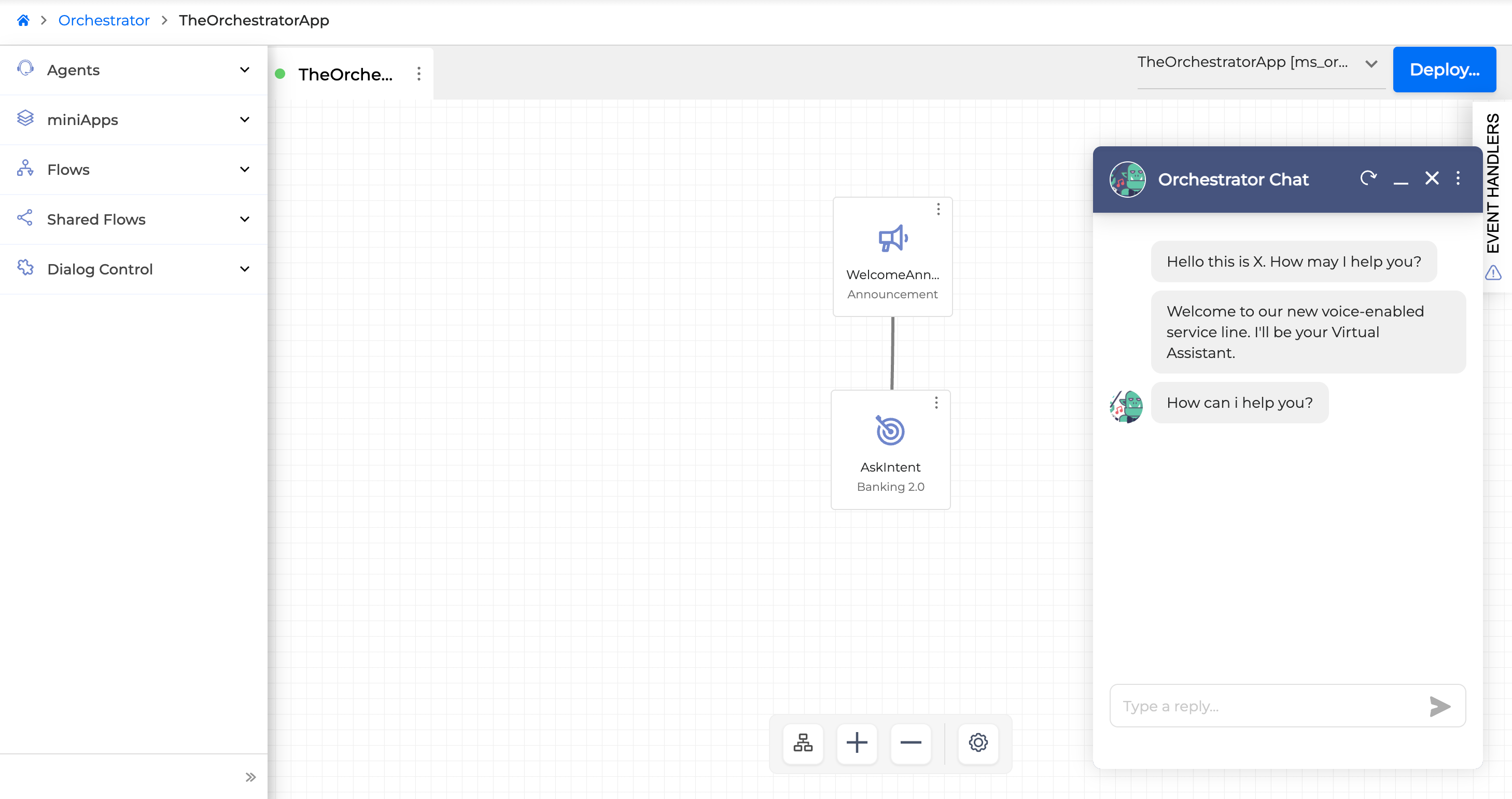1512x799 pixels.
Task: Open the AskIntent node three-dot menu
Action: point(936,403)
